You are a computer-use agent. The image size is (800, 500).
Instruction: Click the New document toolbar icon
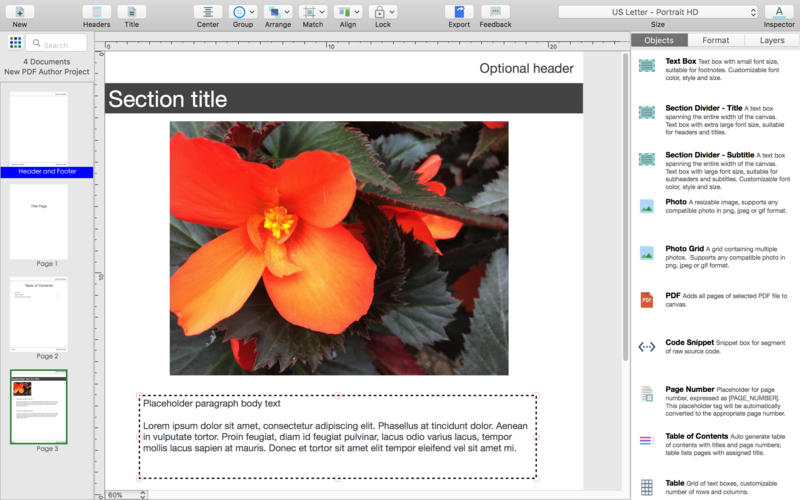click(x=20, y=12)
